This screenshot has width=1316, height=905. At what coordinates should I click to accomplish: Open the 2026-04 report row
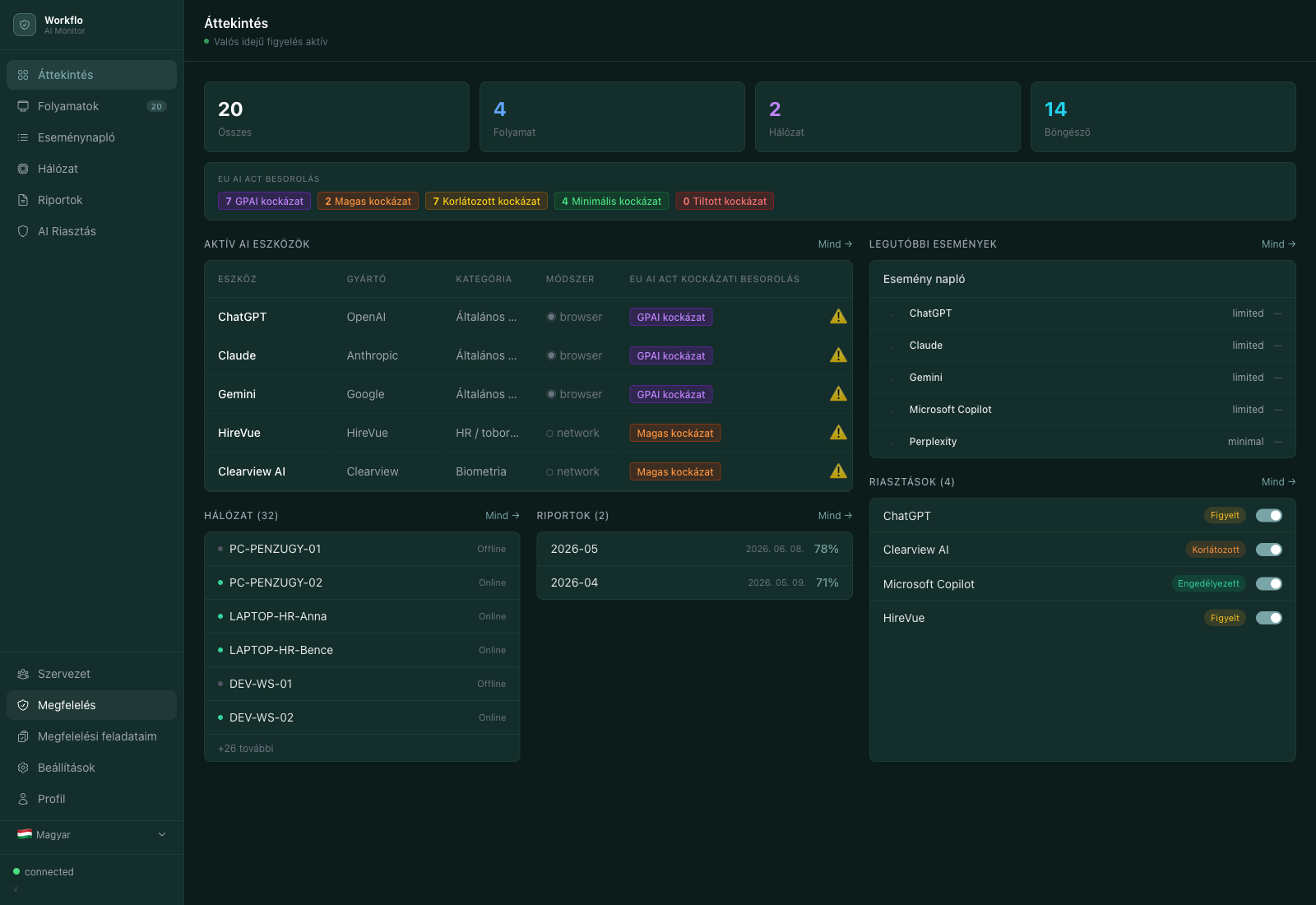pyautogui.click(x=694, y=582)
